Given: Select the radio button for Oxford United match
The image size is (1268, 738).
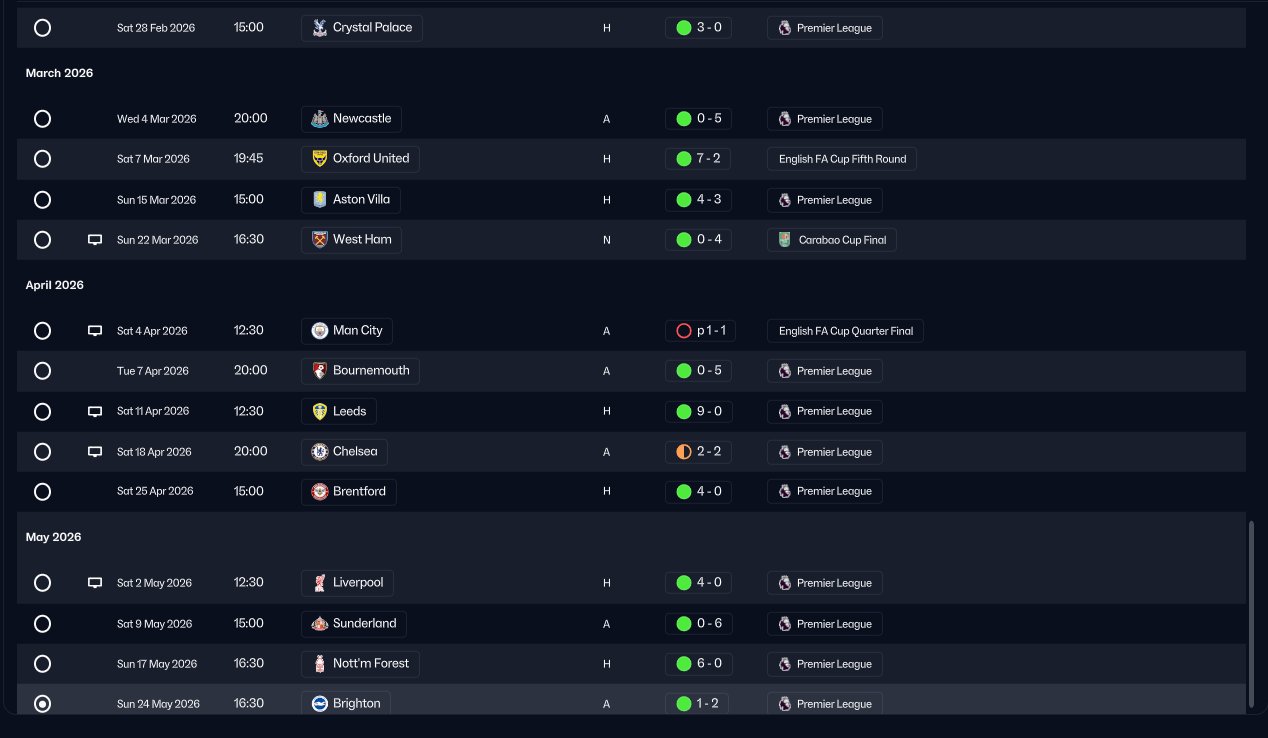Looking at the screenshot, I should (42, 159).
